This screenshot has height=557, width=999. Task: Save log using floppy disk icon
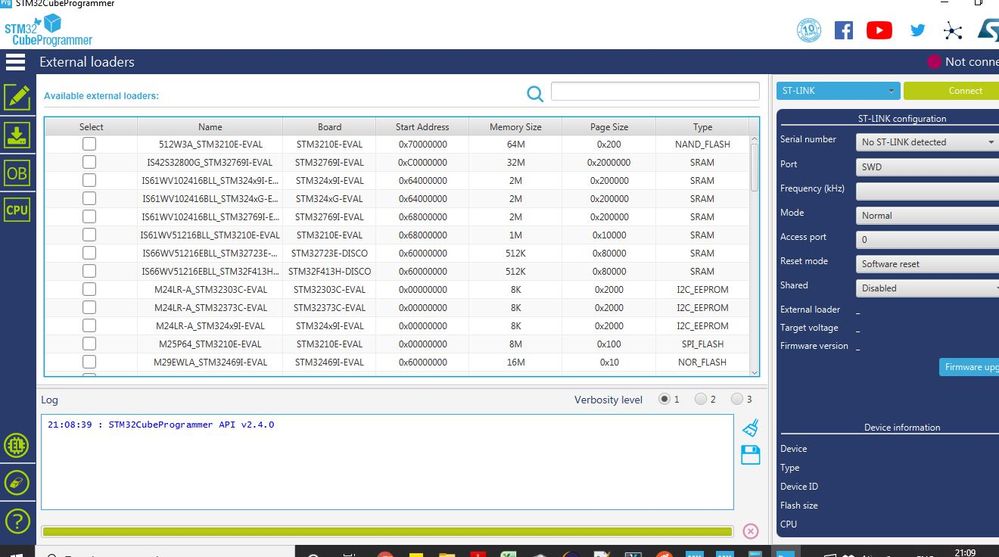pyautogui.click(x=751, y=455)
